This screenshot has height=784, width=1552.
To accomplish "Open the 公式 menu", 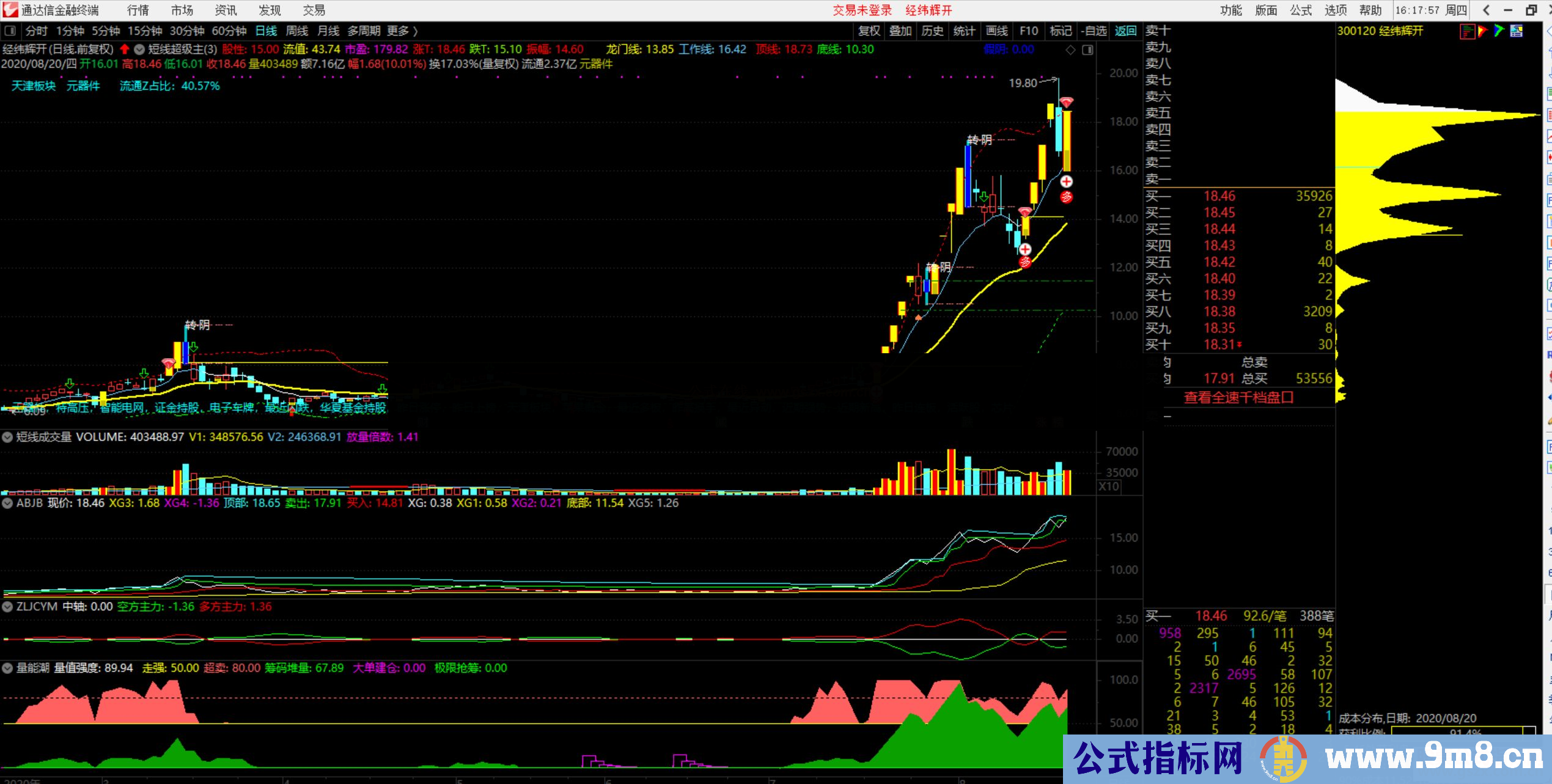I will tap(1301, 10).
